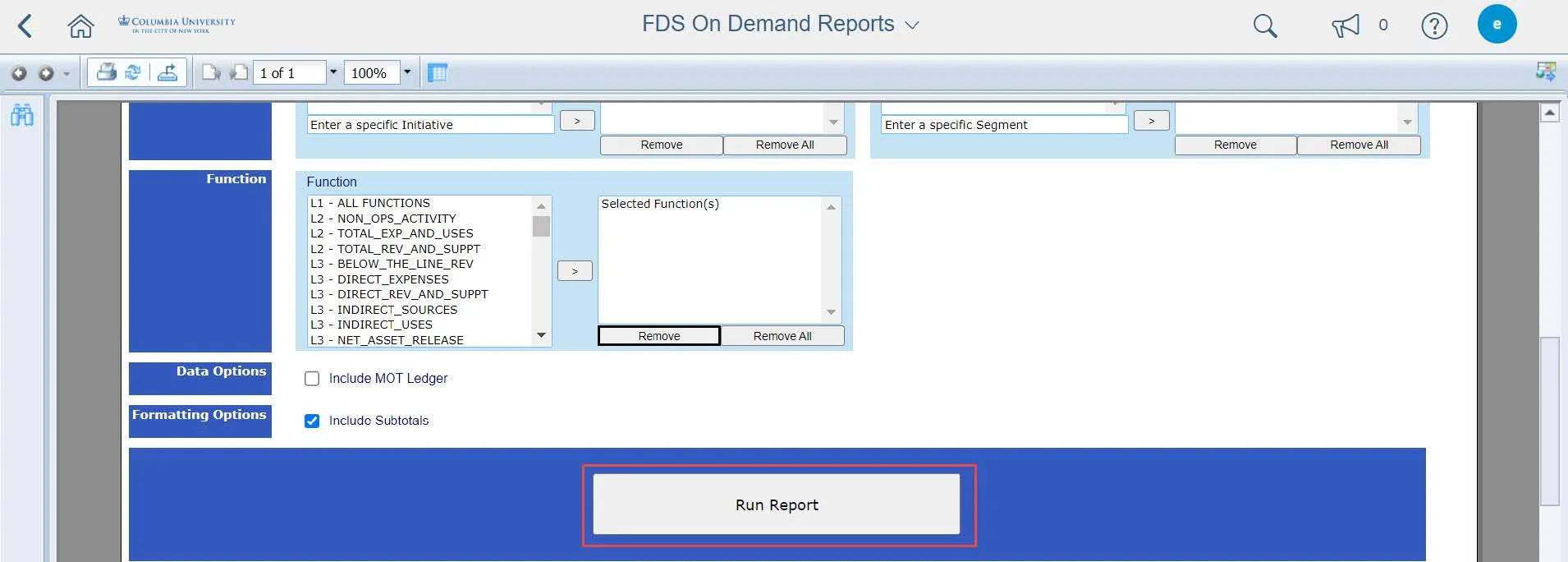Click the Run Report button
1568x562 pixels.
click(777, 504)
